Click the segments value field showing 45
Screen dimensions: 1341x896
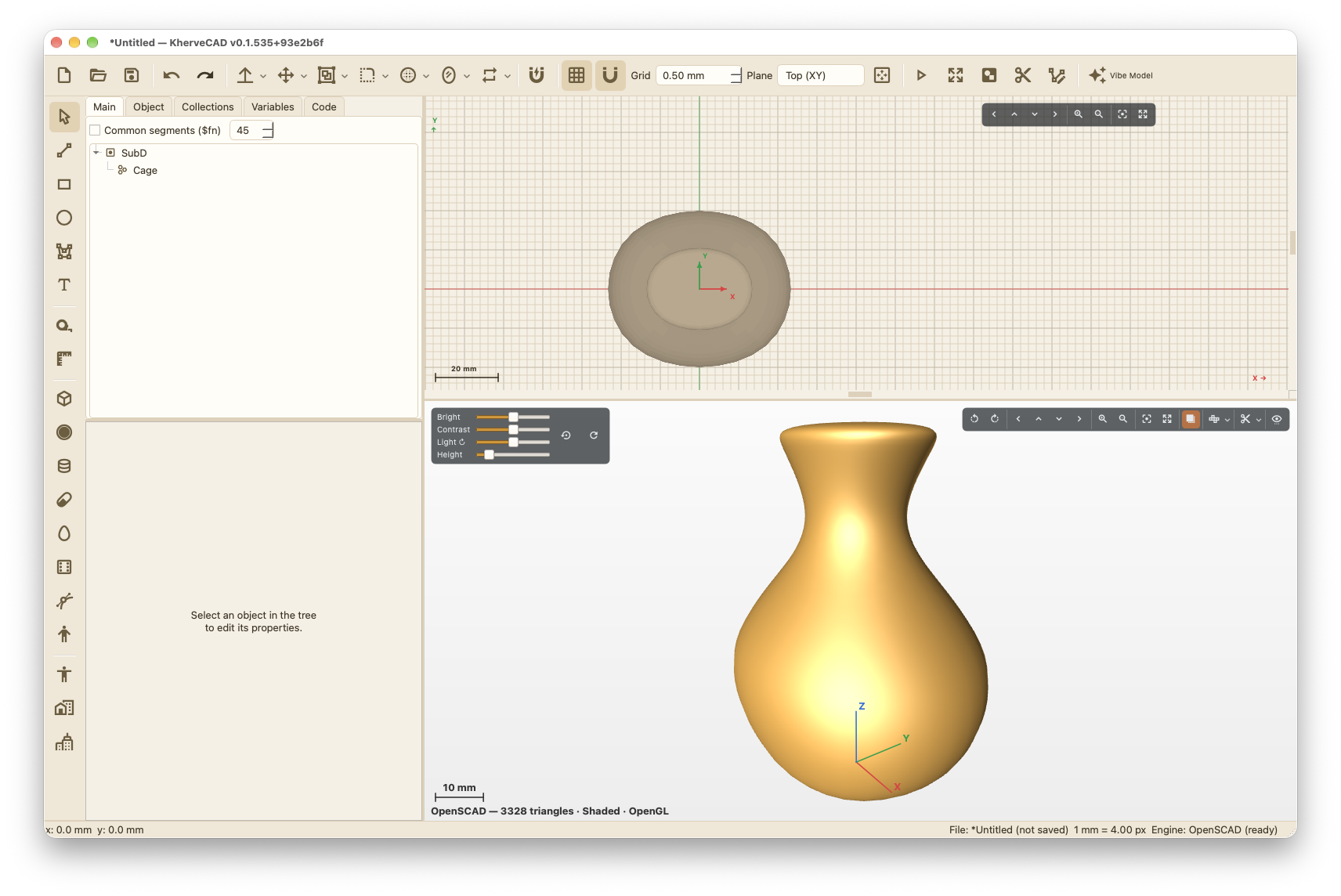click(x=251, y=130)
